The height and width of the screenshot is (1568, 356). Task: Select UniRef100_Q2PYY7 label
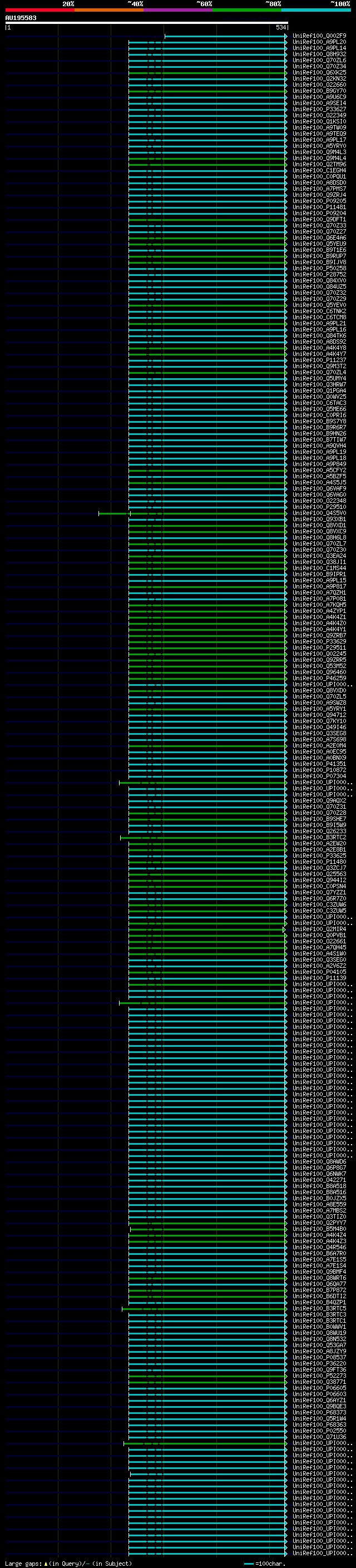pos(319,1223)
